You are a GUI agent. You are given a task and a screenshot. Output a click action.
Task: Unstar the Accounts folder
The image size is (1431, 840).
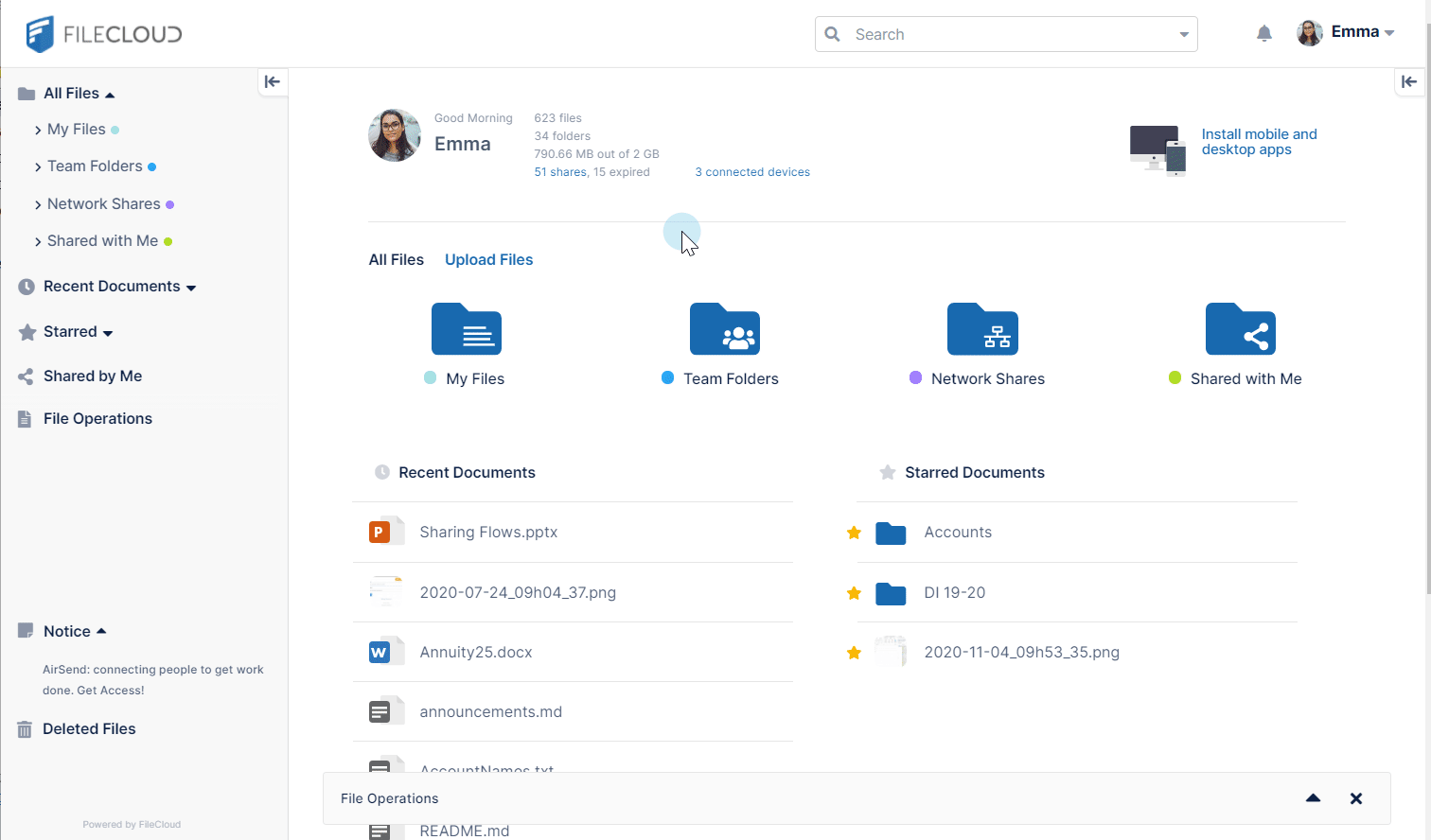(854, 533)
